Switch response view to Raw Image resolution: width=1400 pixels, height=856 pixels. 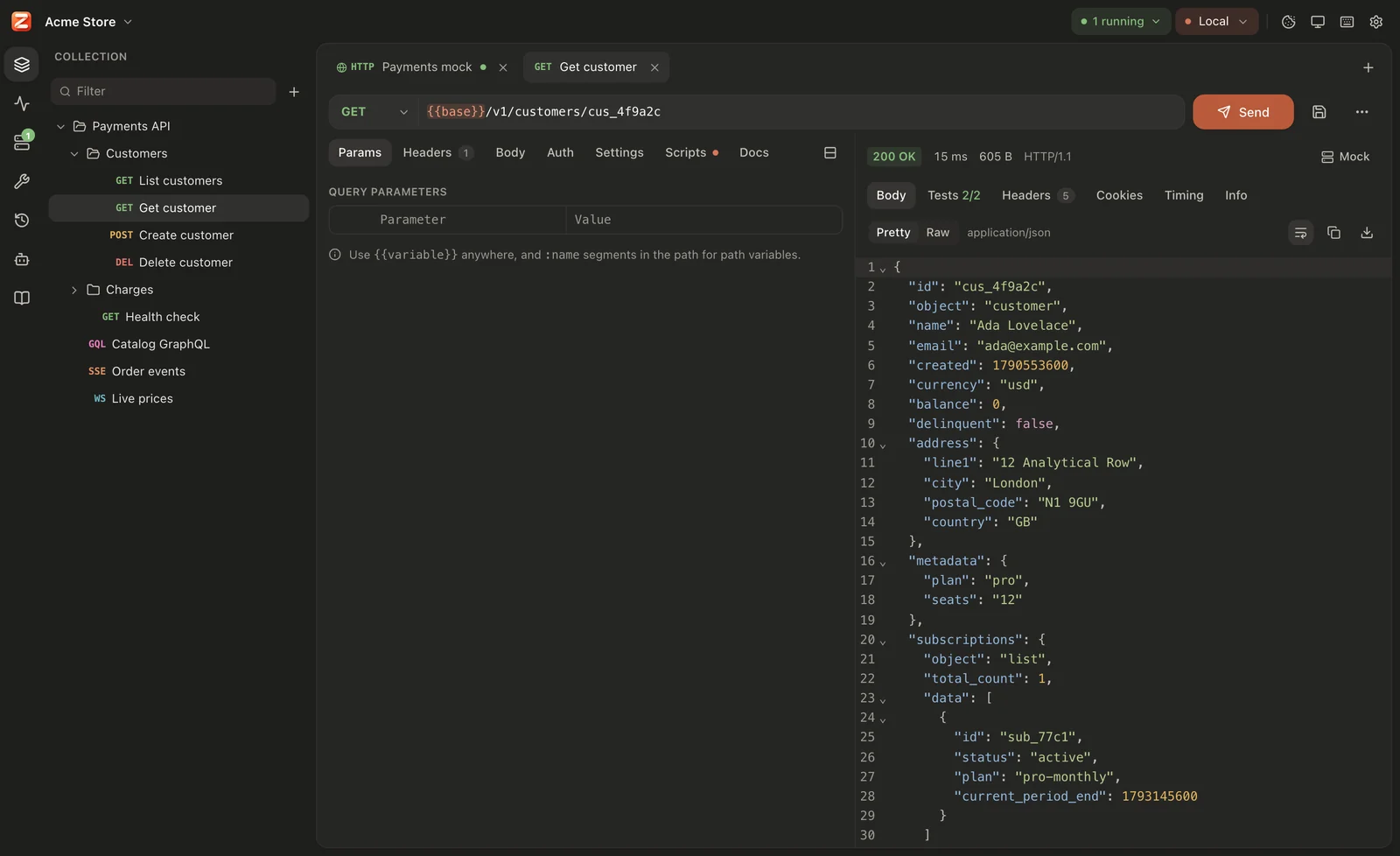937,233
